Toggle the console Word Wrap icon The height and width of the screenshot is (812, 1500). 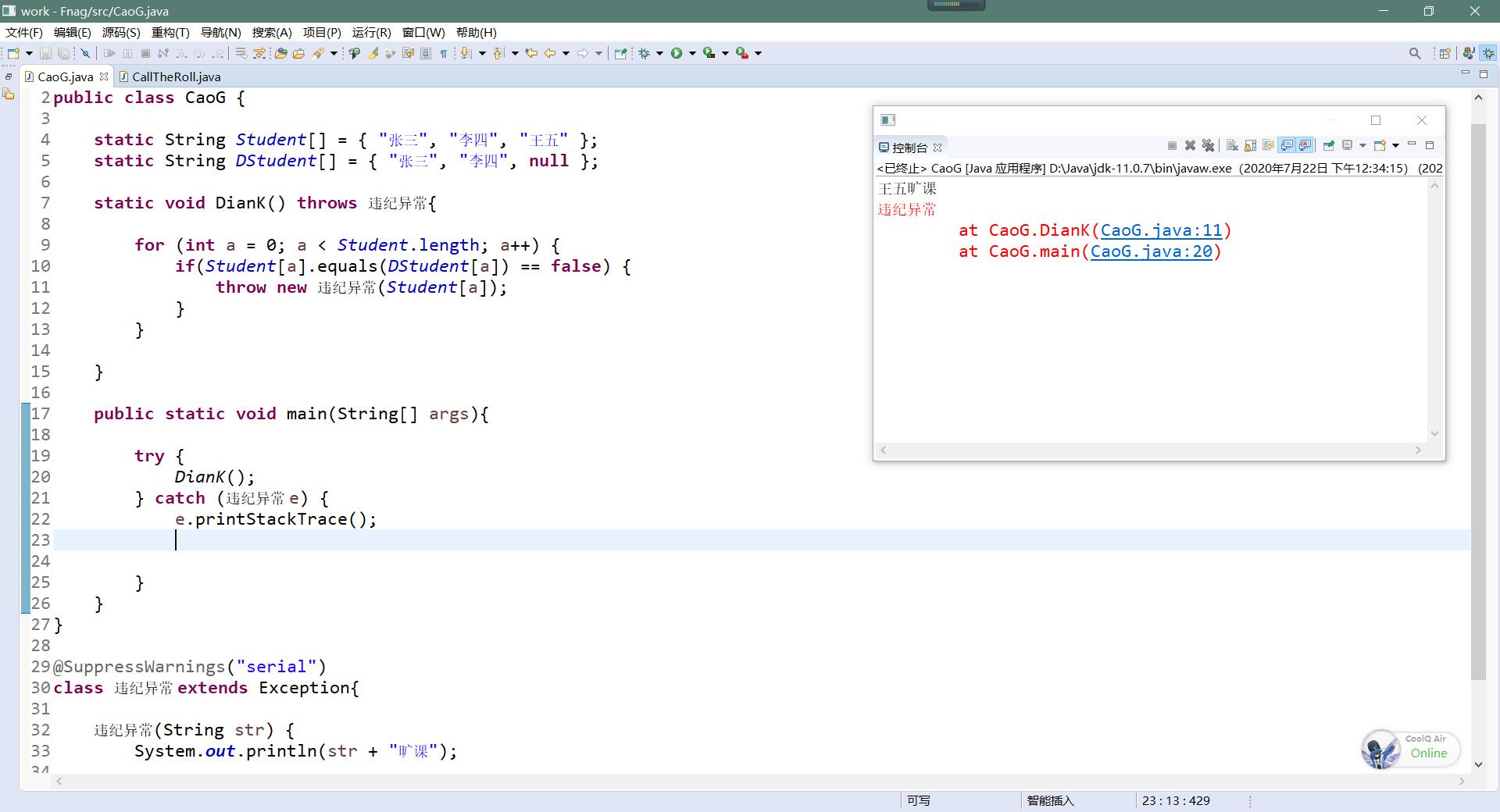click(x=1269, y=145)
